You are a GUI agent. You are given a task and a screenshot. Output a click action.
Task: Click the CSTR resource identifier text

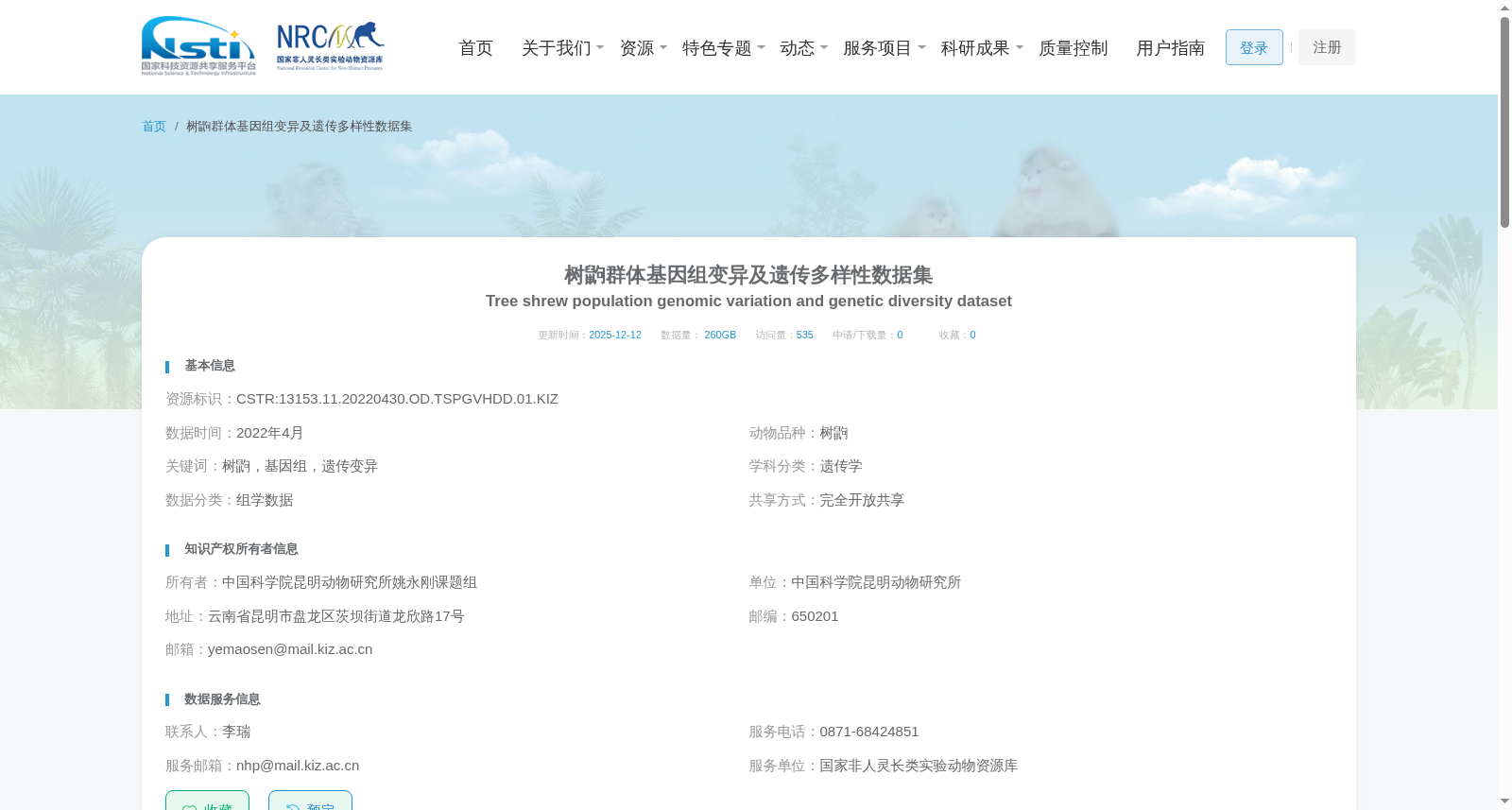[397, 399]
